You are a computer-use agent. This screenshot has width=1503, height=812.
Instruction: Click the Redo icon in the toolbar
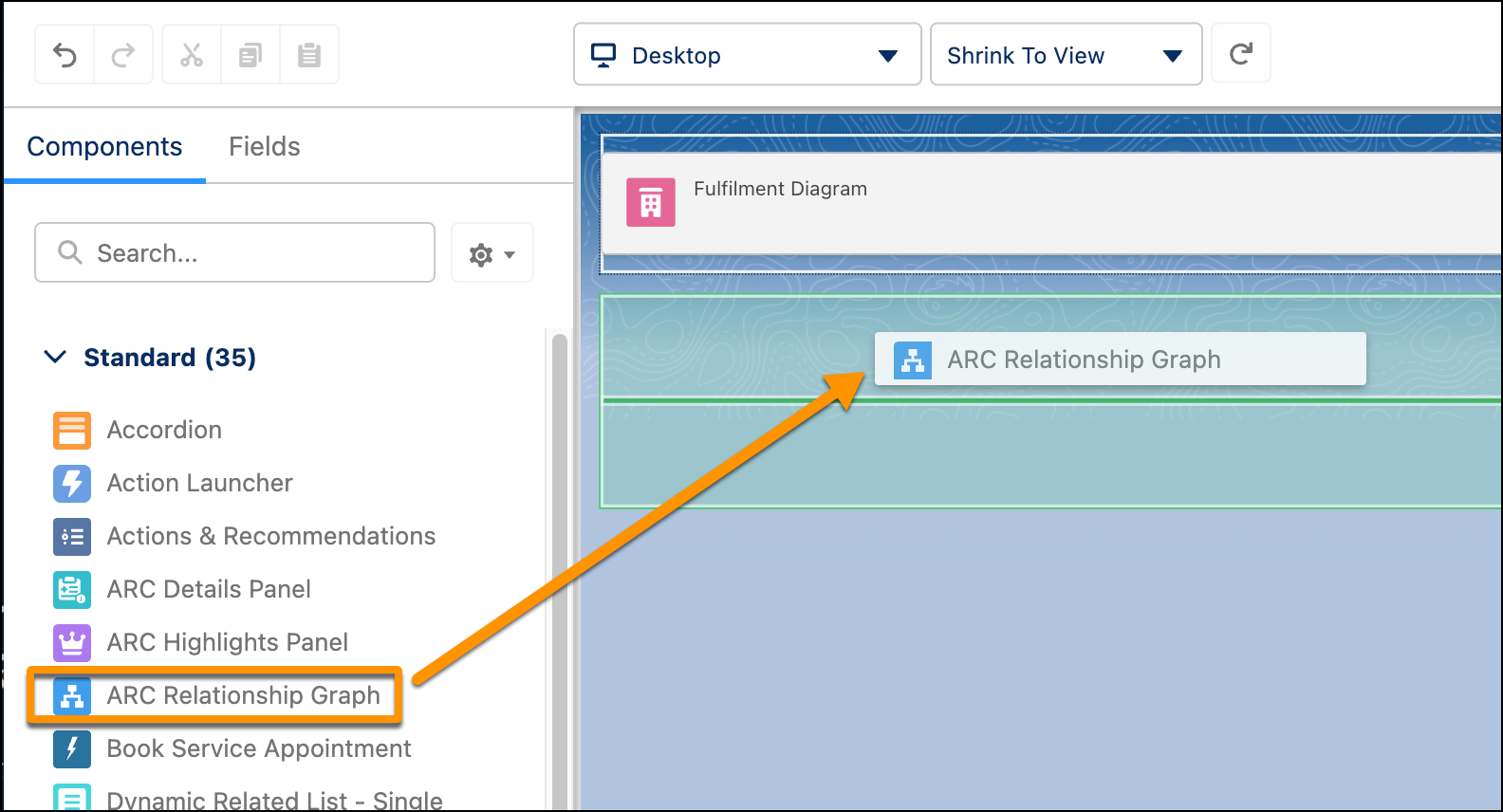click(x=123, y=54)
